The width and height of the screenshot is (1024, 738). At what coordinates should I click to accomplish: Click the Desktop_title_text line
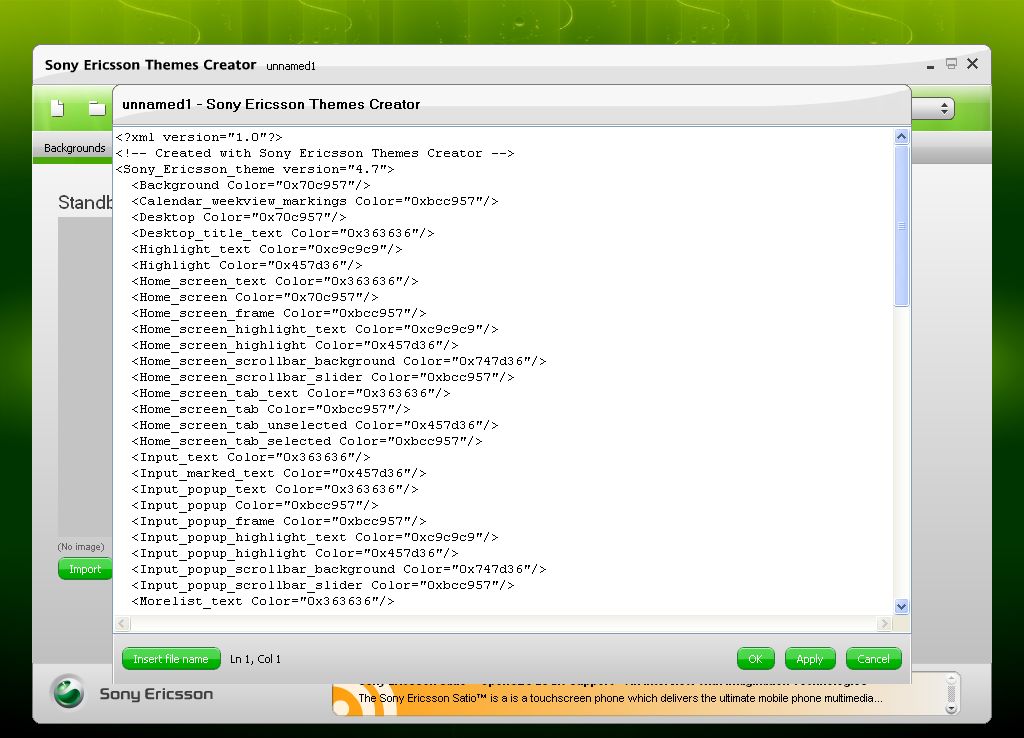283,233
